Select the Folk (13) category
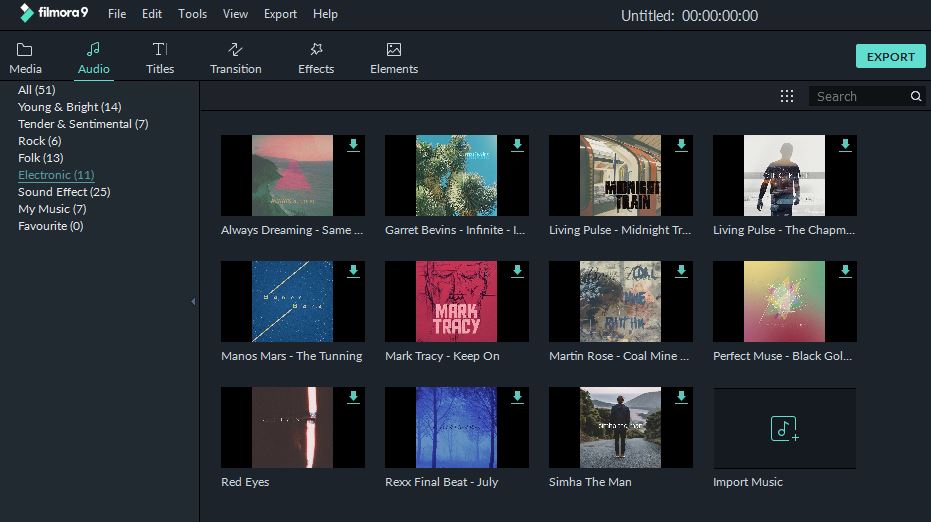The height and width of the screenshot is (522, 931). click(x=40, y=158)
